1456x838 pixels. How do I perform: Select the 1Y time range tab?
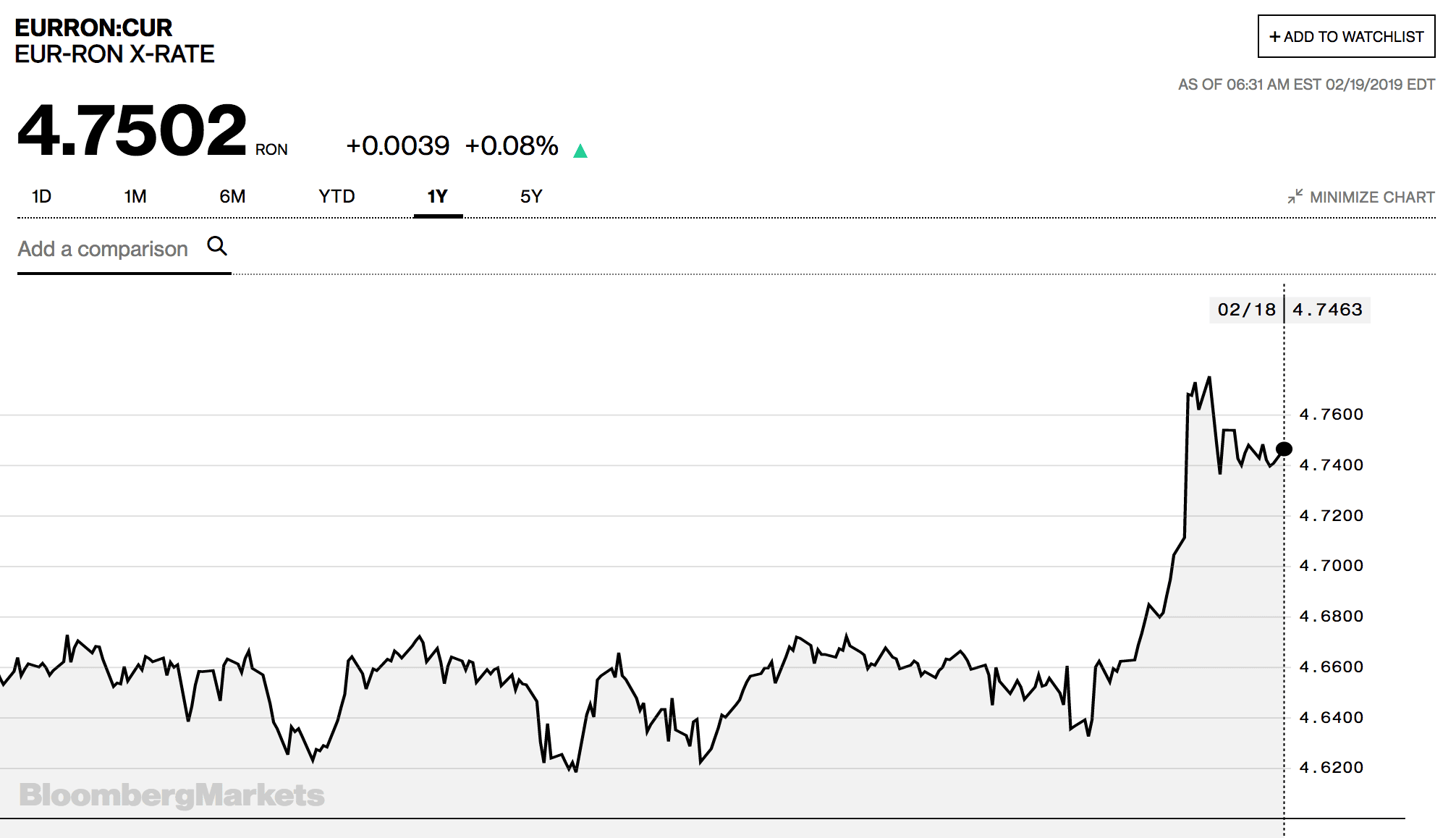[438, 197]
